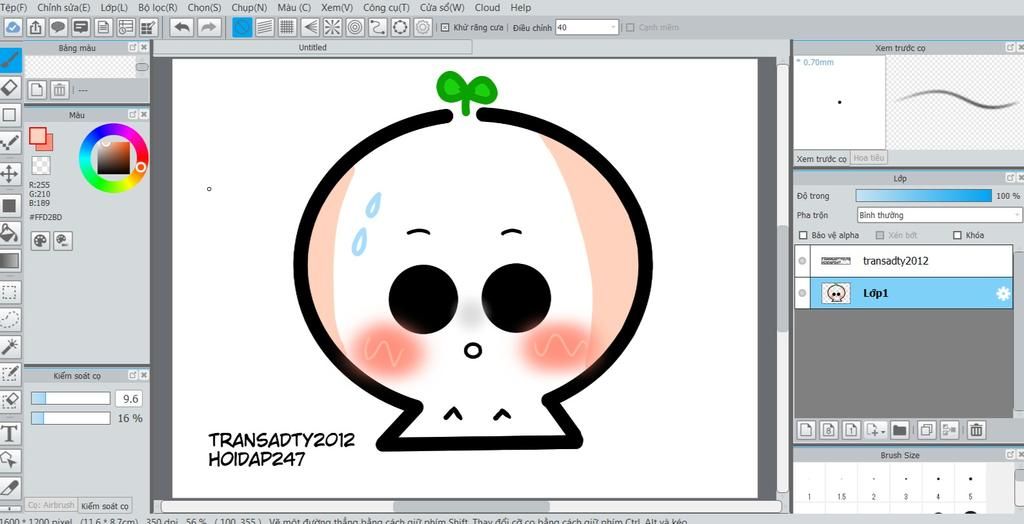Open Pha trộn blend mode dropdown
Viewport: 1024px width, 524px height.
click(x=939, y=215)
